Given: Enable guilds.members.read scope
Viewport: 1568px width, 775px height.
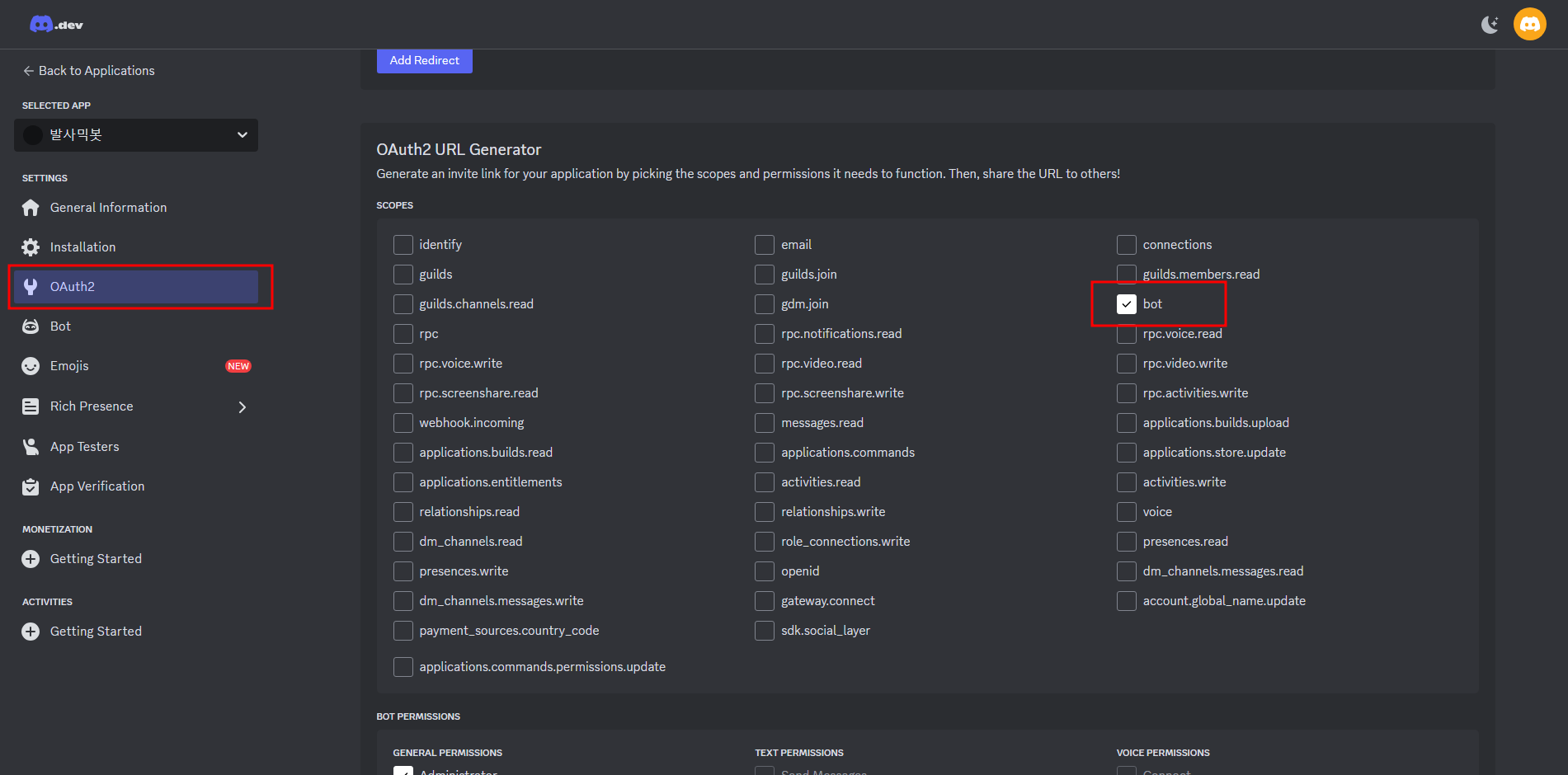Looking at the screenshot, I should 1127,275.
